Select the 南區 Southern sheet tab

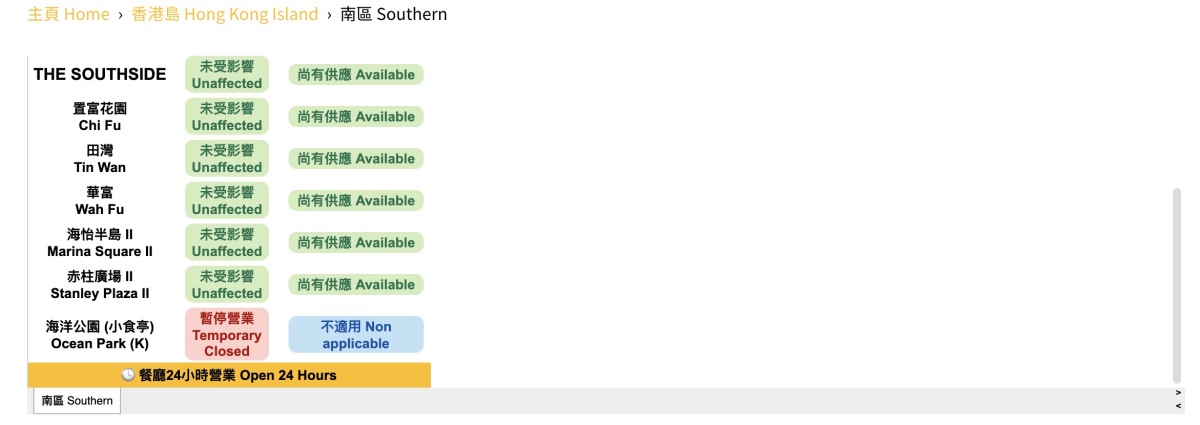(77, 401)
